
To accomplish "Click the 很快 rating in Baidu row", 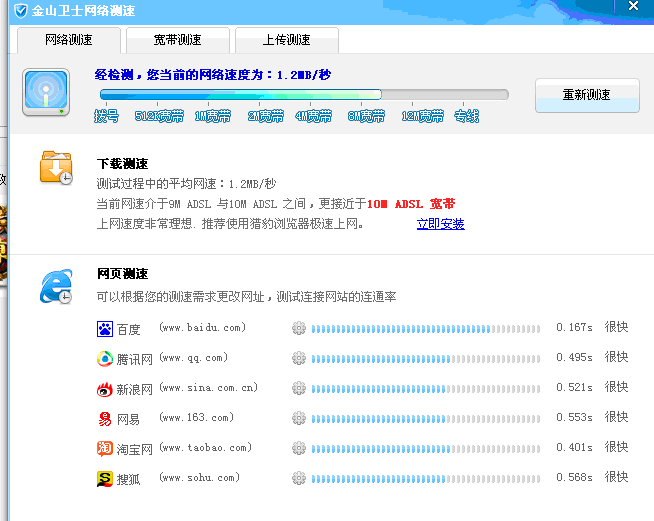I will 616,327.
